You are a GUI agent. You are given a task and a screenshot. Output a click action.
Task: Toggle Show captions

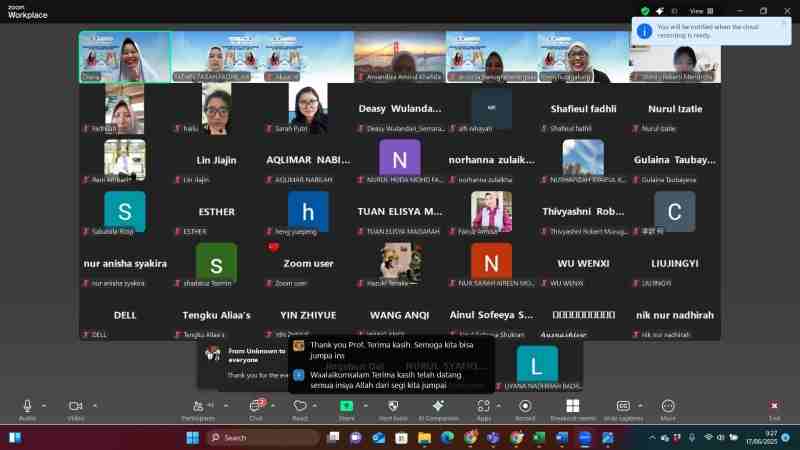click(623, 408)
